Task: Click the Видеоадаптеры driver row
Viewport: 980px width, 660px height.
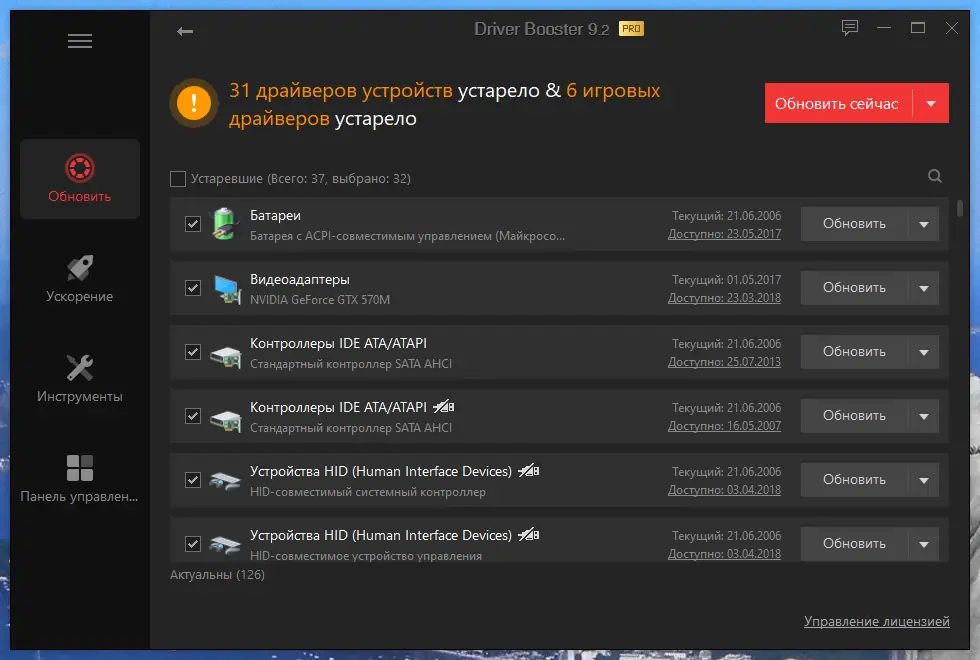Action: [450, 288]
